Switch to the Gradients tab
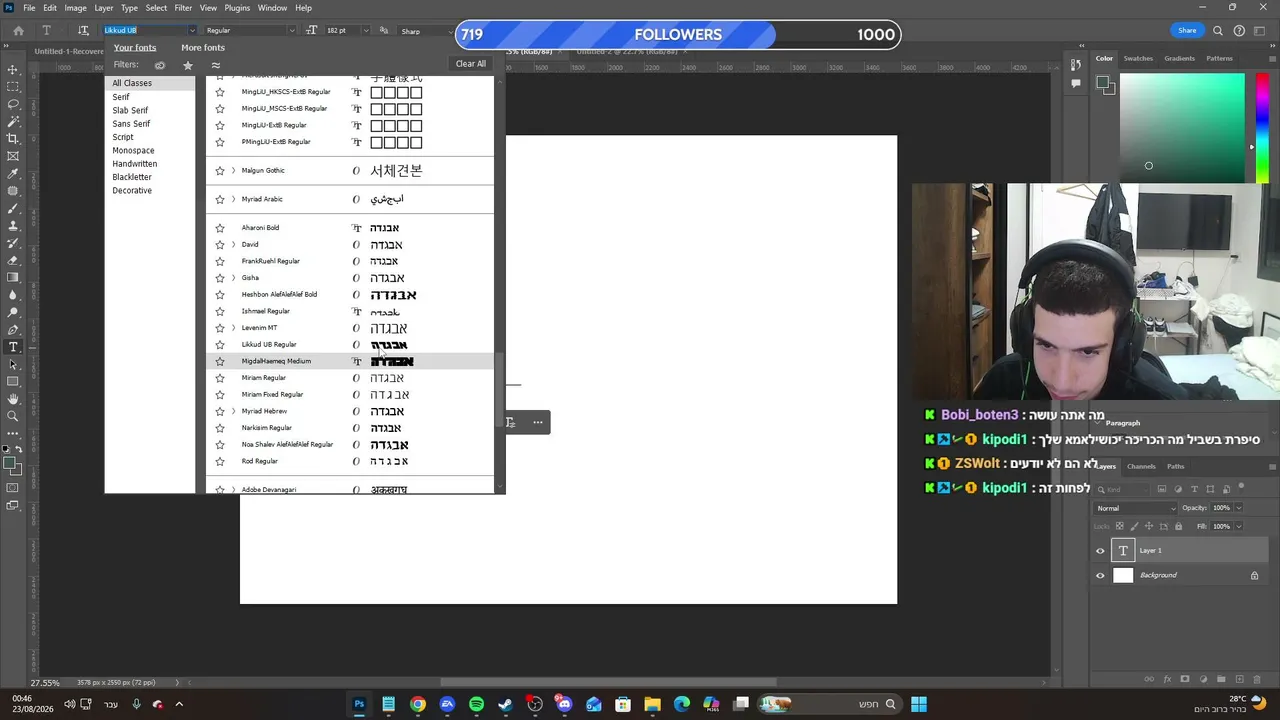 click(1179, 58)
